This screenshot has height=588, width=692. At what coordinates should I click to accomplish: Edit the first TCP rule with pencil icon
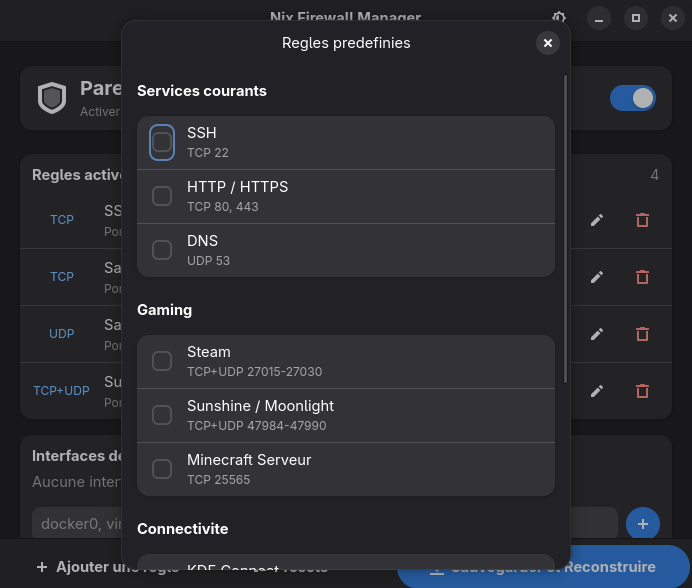597,220
